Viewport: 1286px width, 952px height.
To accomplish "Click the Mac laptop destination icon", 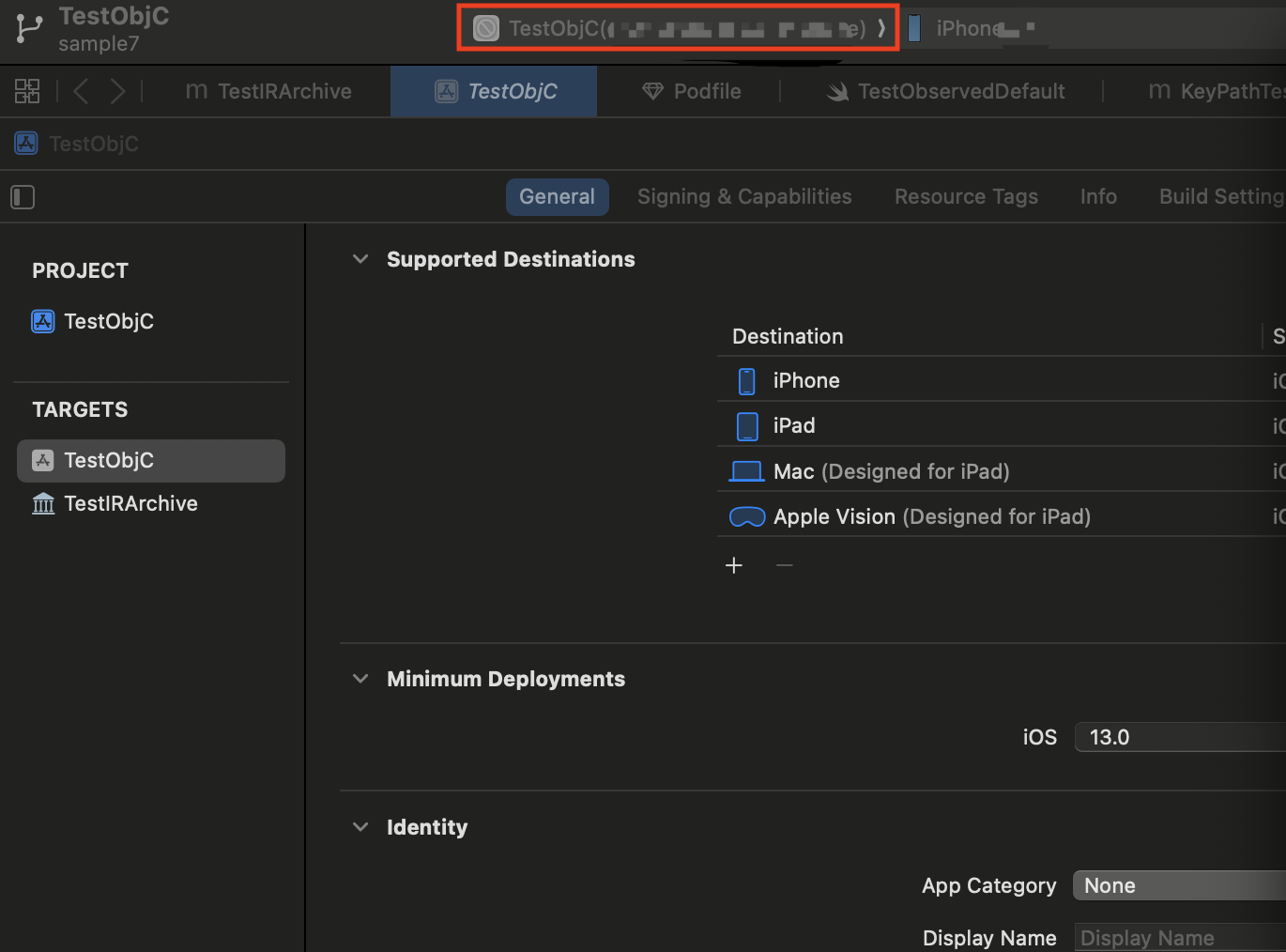I will click(x=747, y=471).
